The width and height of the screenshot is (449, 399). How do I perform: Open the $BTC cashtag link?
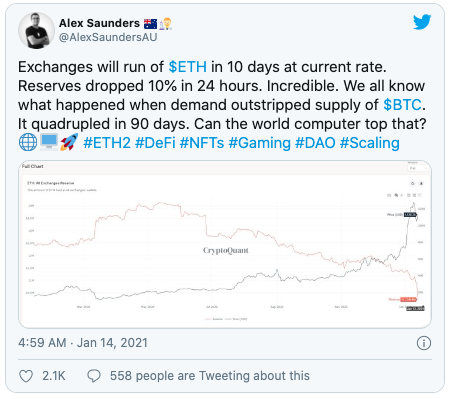tap(403, 105)
